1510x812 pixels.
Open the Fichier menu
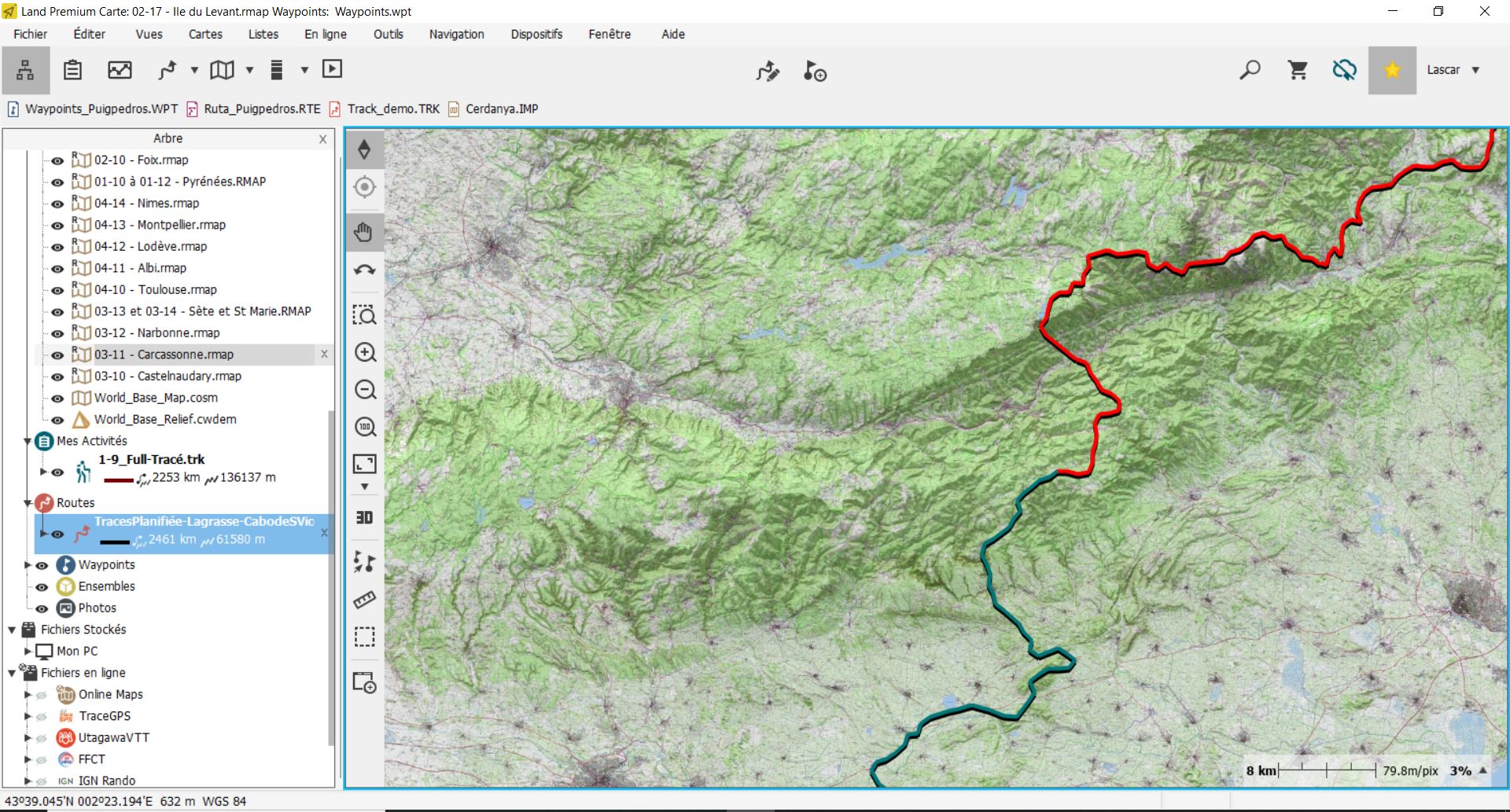click(x=30, y=34)
